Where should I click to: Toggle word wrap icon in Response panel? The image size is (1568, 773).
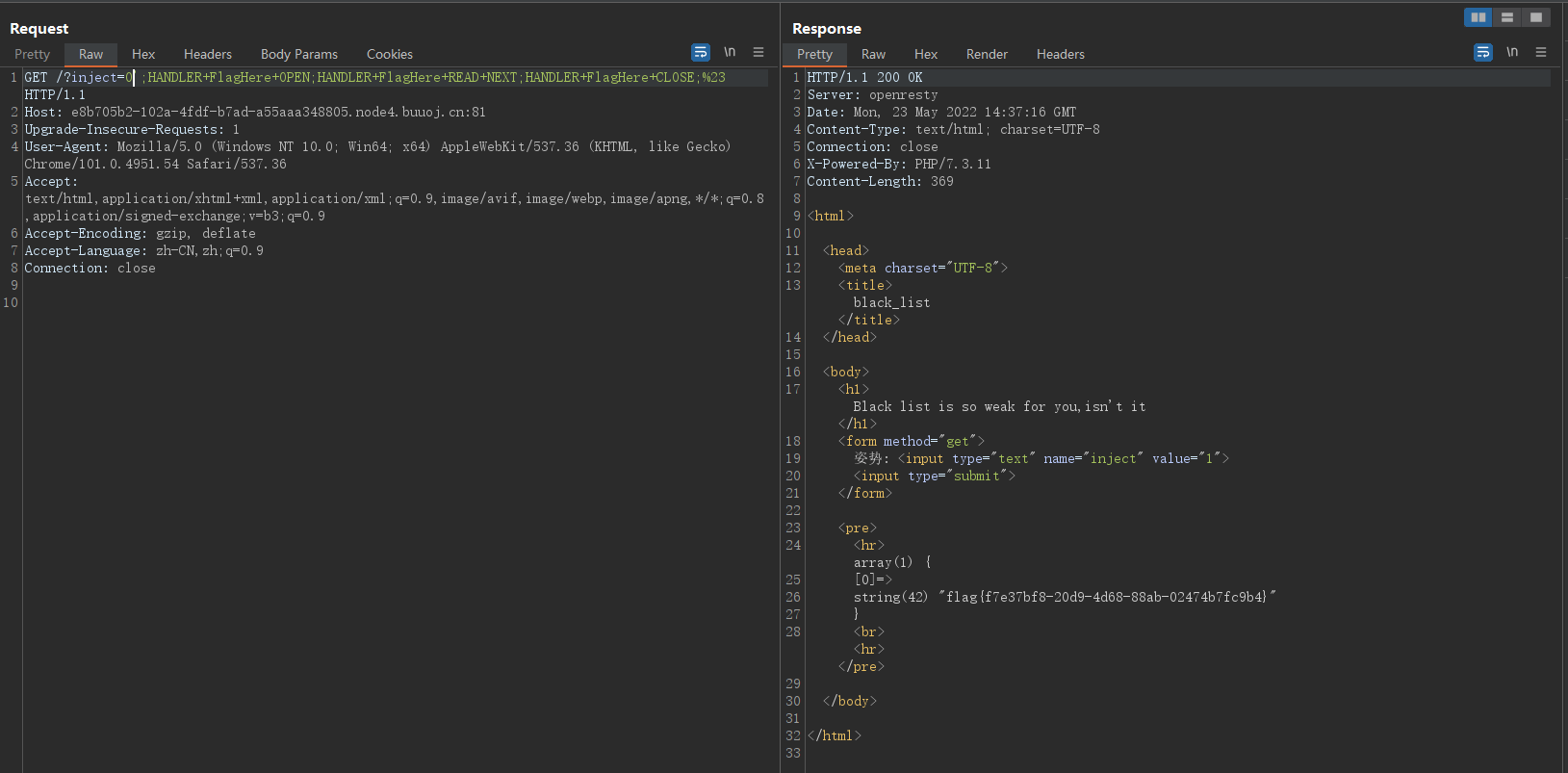pos(1483,52)
